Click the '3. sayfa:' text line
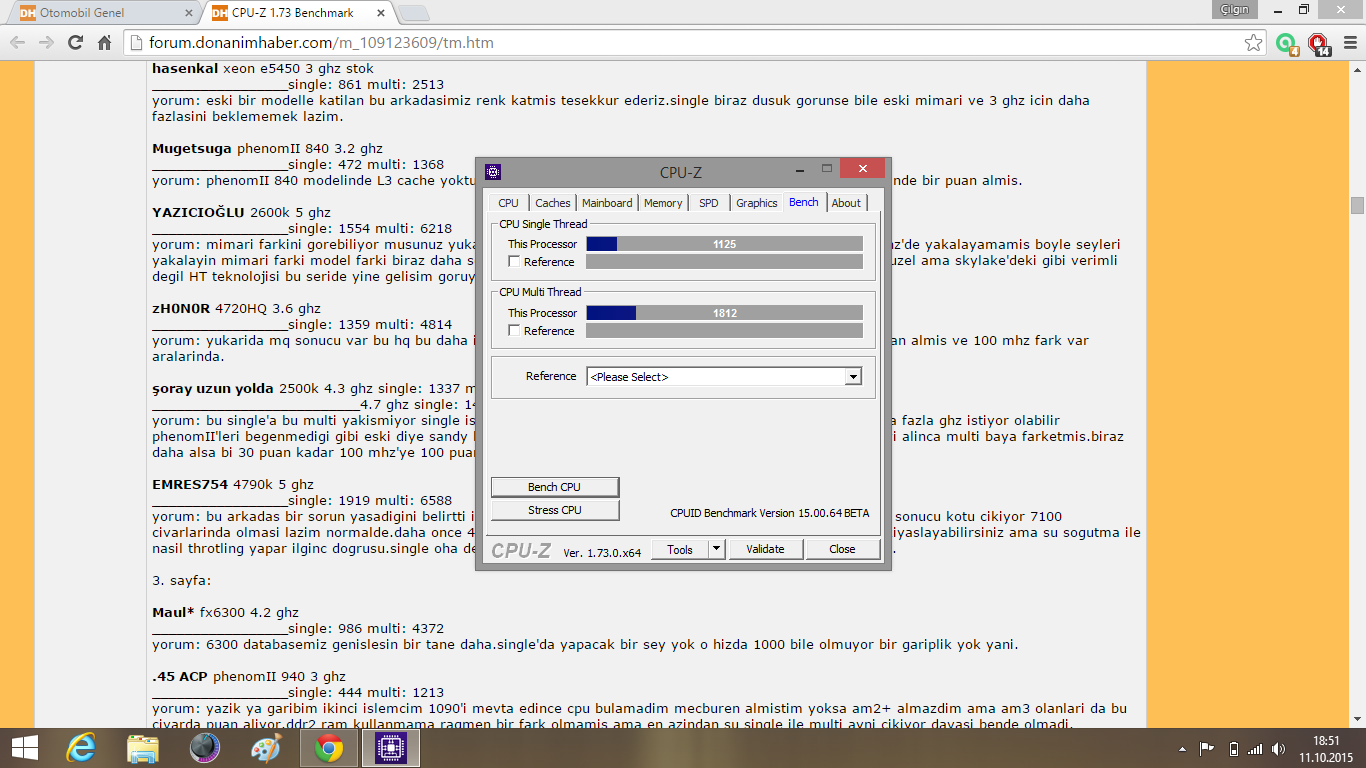 (182, 581)
